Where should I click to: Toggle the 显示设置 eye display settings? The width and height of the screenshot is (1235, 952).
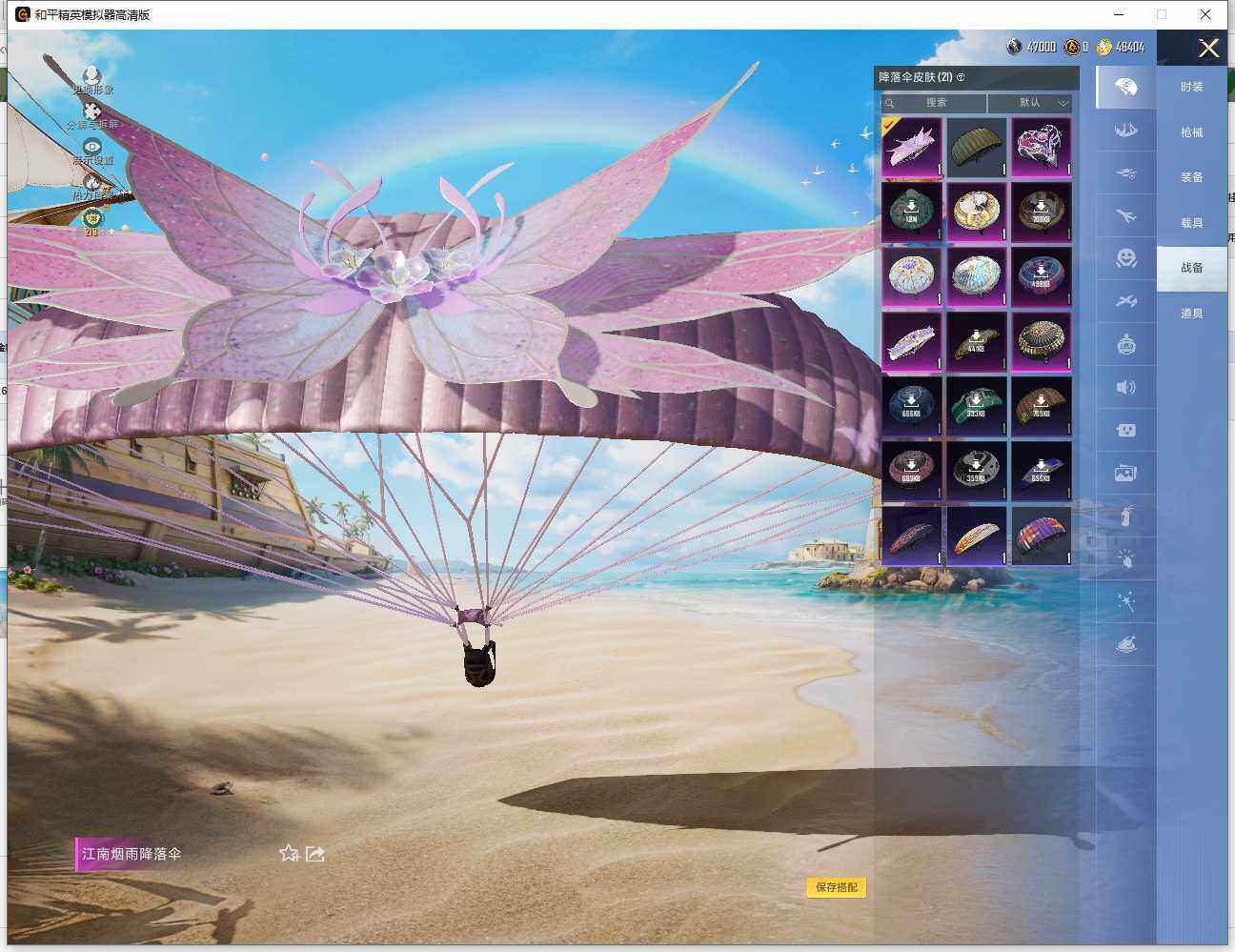[91, 146]
